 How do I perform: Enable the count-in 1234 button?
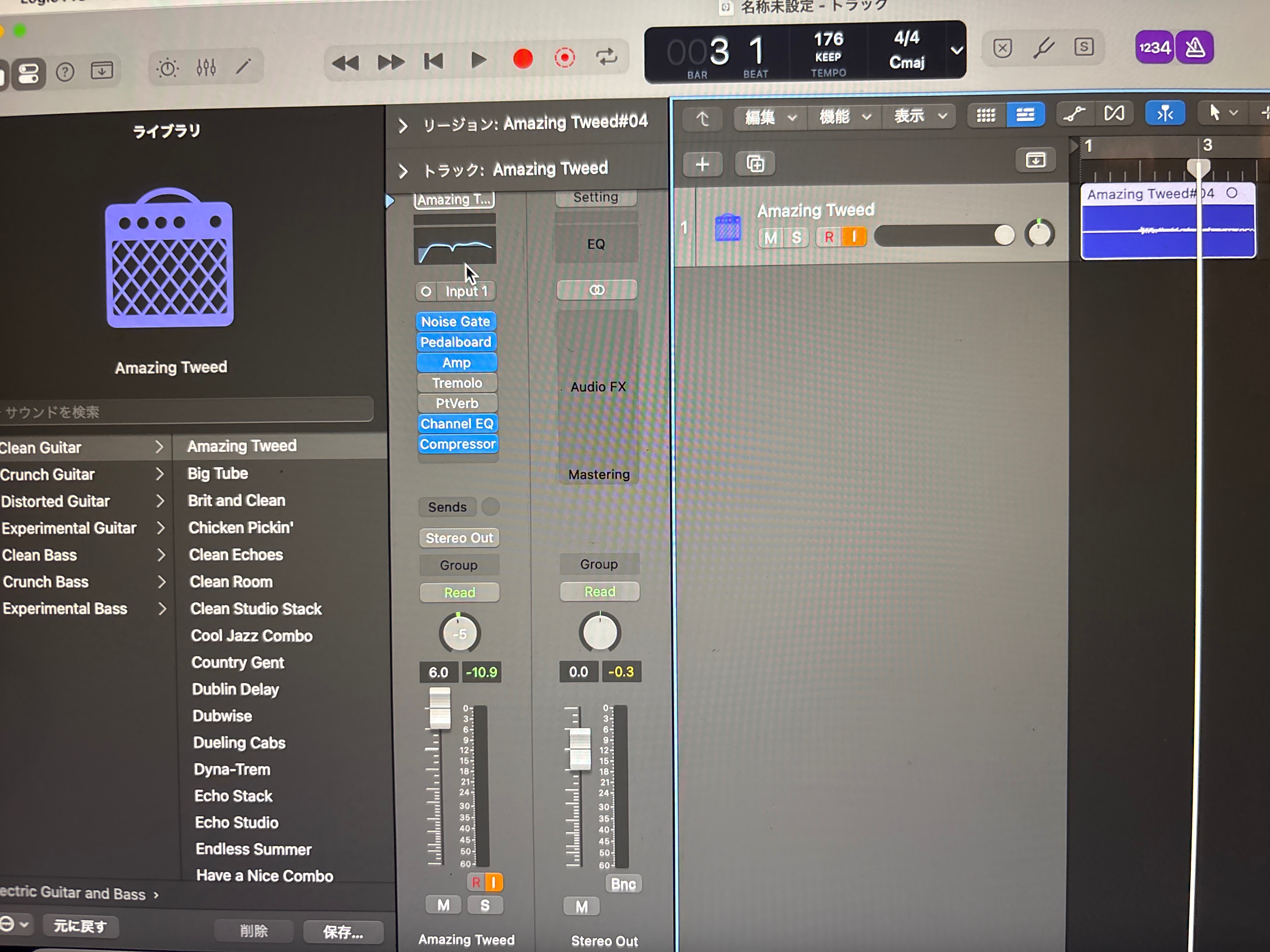coord(1154,48)
